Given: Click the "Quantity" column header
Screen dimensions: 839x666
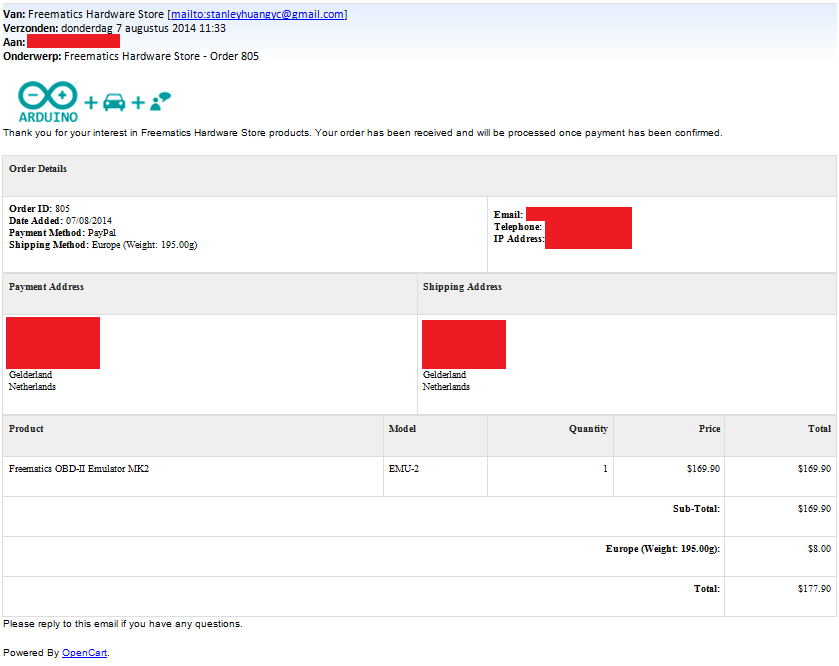Looking at the screenshot, I should (589, 428).
